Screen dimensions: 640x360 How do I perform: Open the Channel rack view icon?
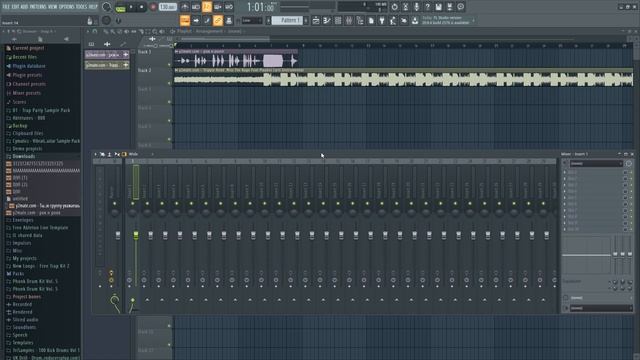click(338, 20)
